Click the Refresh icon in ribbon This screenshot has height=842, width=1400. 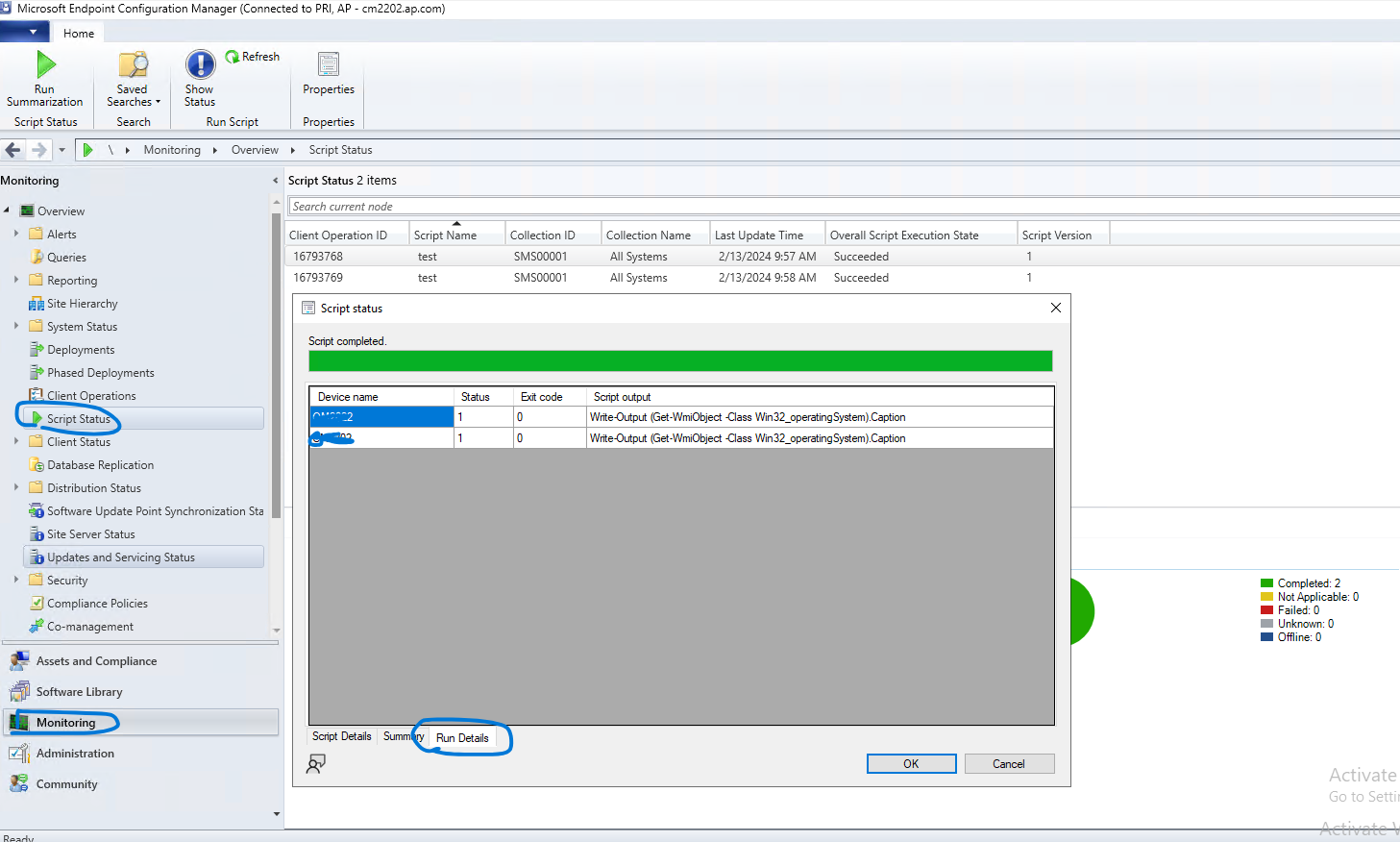coord(233,57)
